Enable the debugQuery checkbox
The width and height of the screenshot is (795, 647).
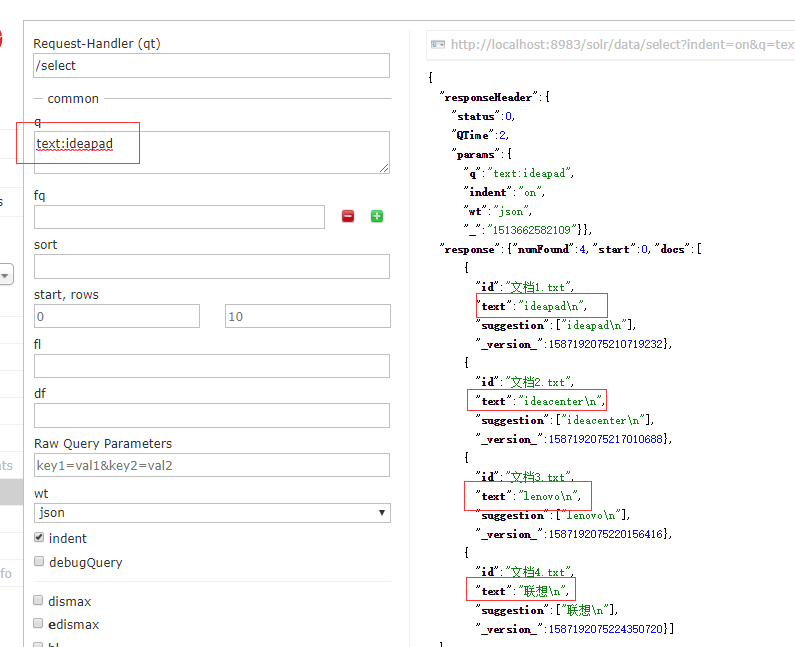click(x=39, y=561)
